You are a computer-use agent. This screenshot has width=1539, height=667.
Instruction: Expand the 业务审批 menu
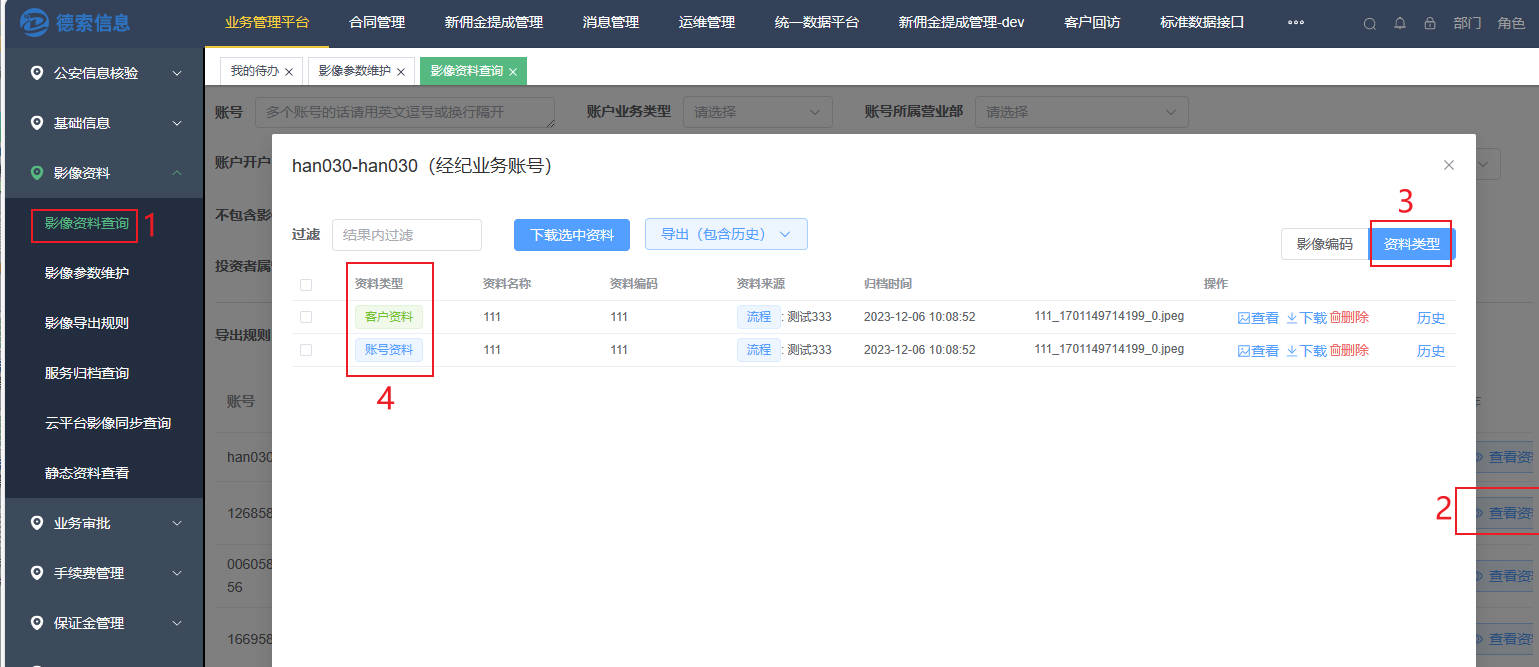(x=102, y=523)
